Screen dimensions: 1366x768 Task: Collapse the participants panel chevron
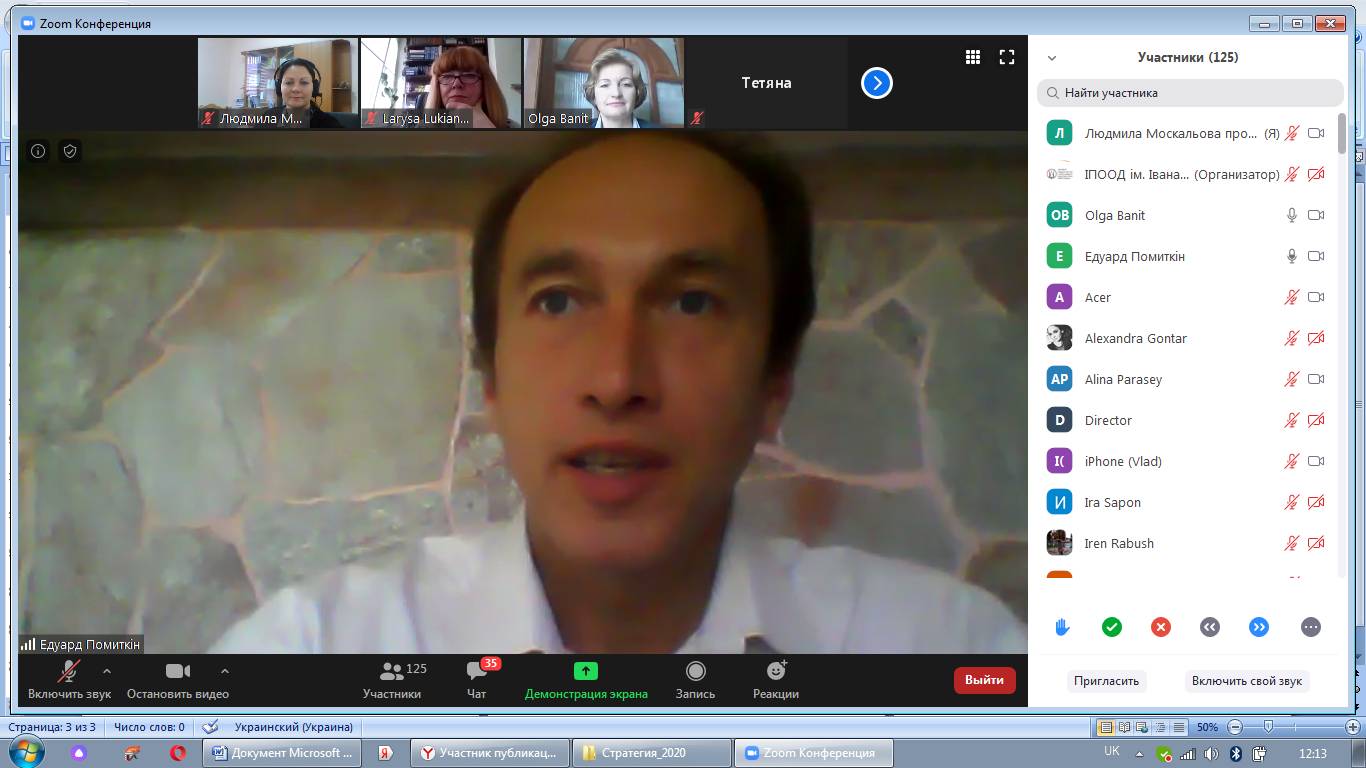(1052, 58)
